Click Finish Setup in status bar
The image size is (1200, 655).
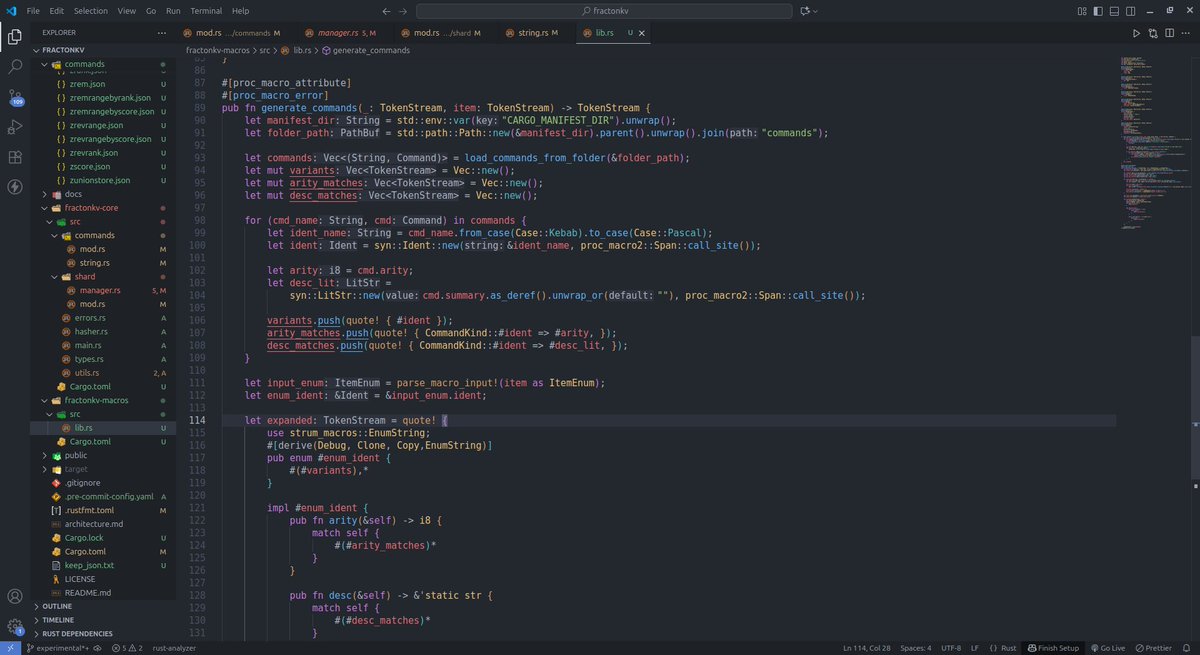1052,648
